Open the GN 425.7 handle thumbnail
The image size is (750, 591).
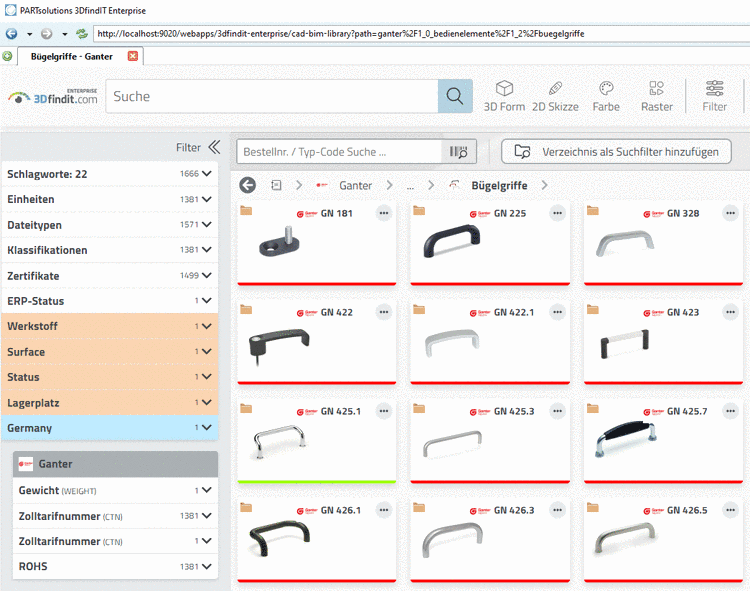[626, 438]
